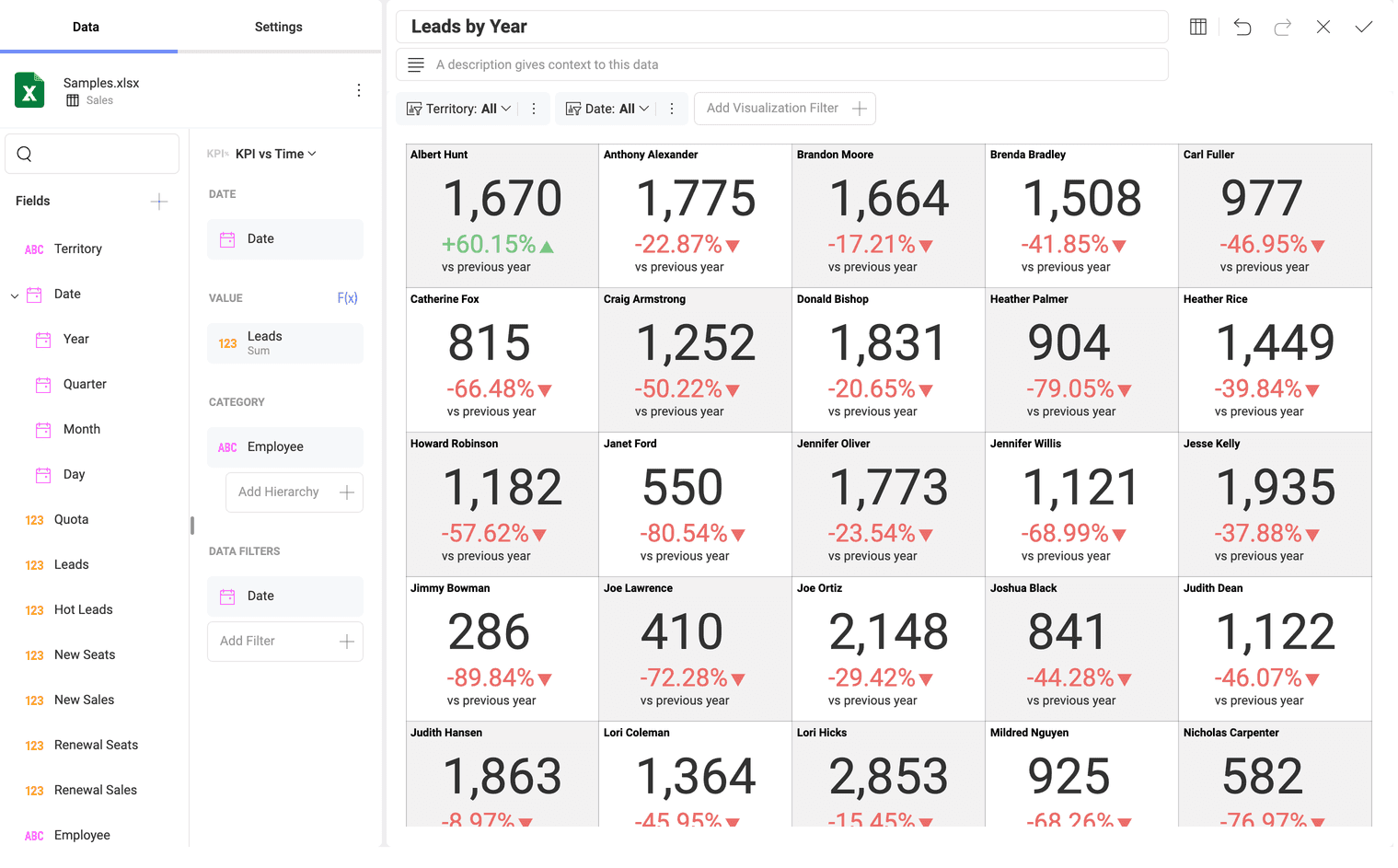Click the search magnifier icon
This screenshot has width=1398, height=868.
coord(25,154)
